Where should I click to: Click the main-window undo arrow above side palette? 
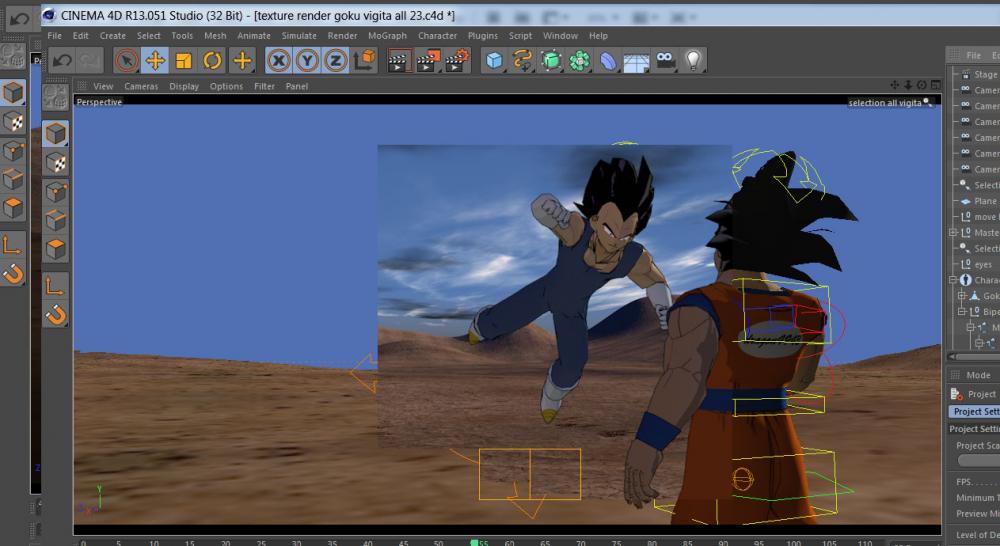pos(19,19)
